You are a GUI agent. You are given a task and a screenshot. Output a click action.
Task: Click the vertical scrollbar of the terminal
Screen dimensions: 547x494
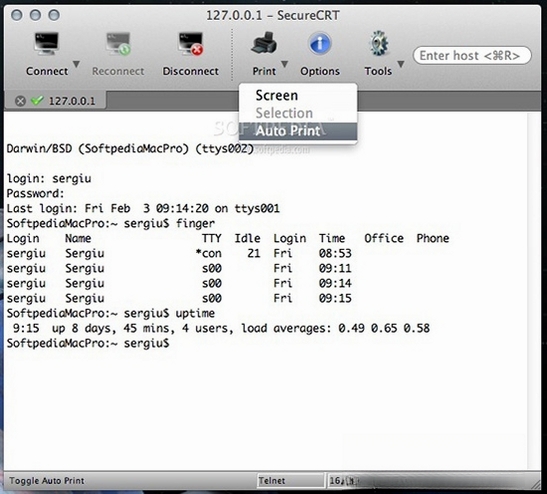tap(534, 291)
